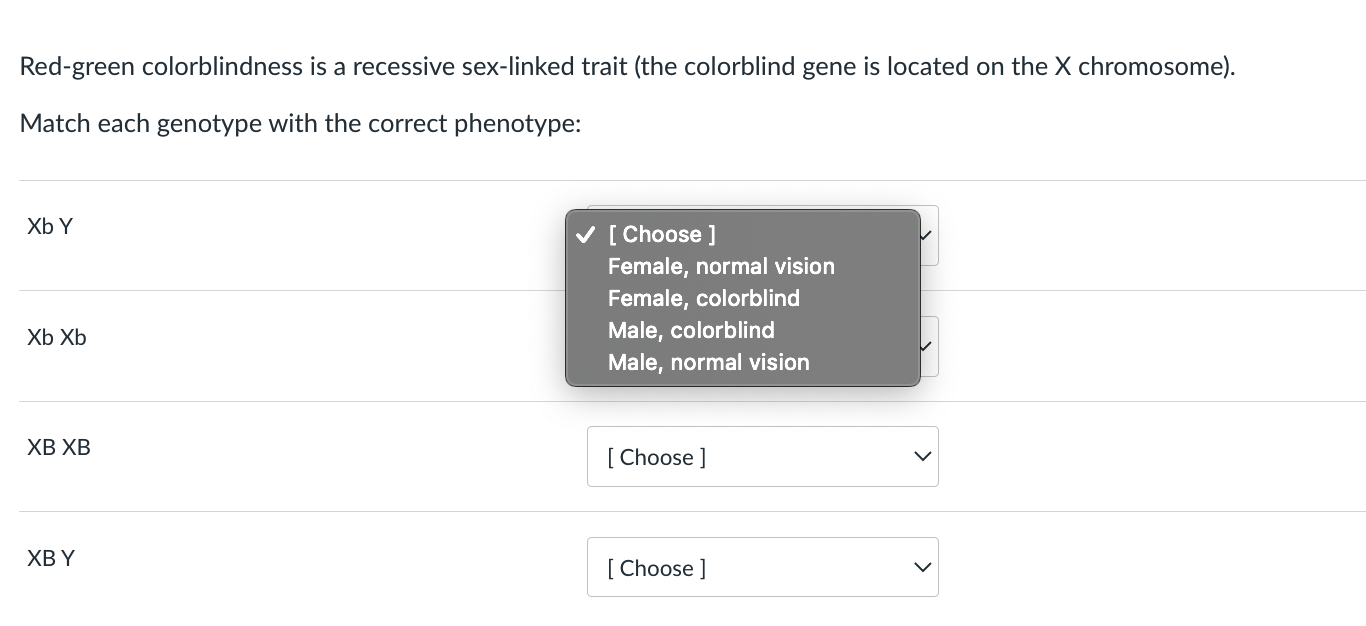Choose the "Female, colorblind" option
Image resolution: width=1366 pixels, height=626 pixels.
[703, 298]
